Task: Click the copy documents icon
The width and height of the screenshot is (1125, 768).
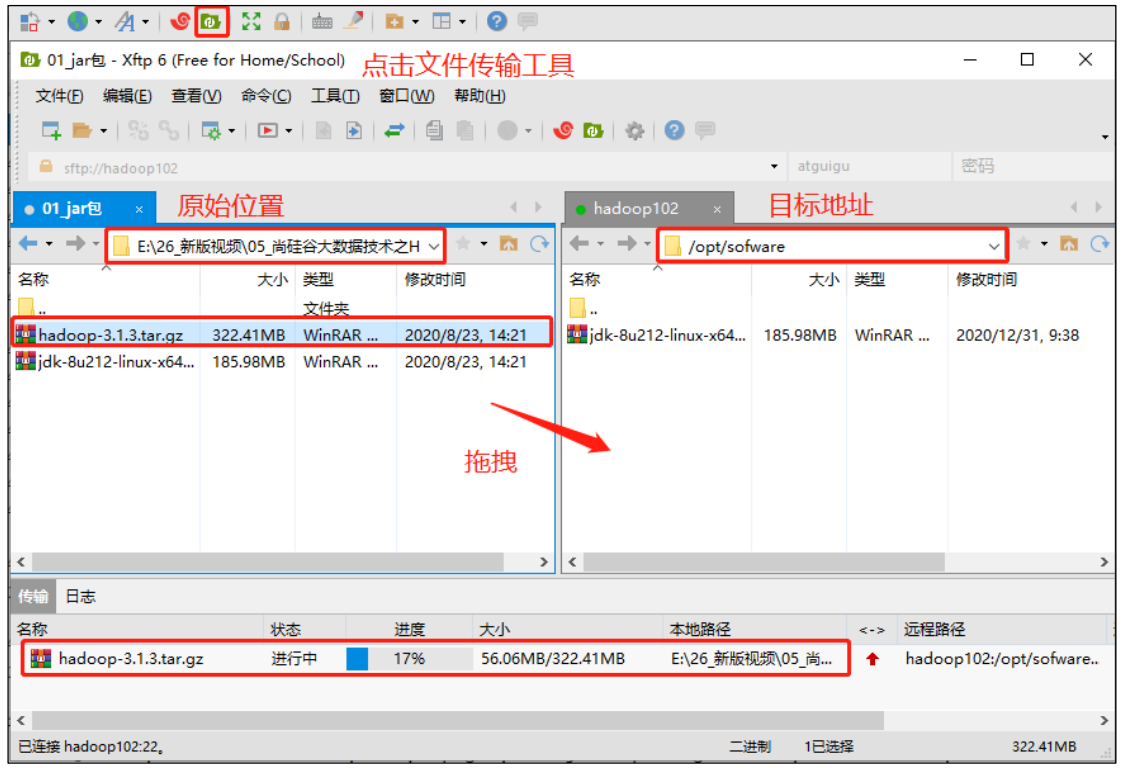Action: click(x=434, y=131)
